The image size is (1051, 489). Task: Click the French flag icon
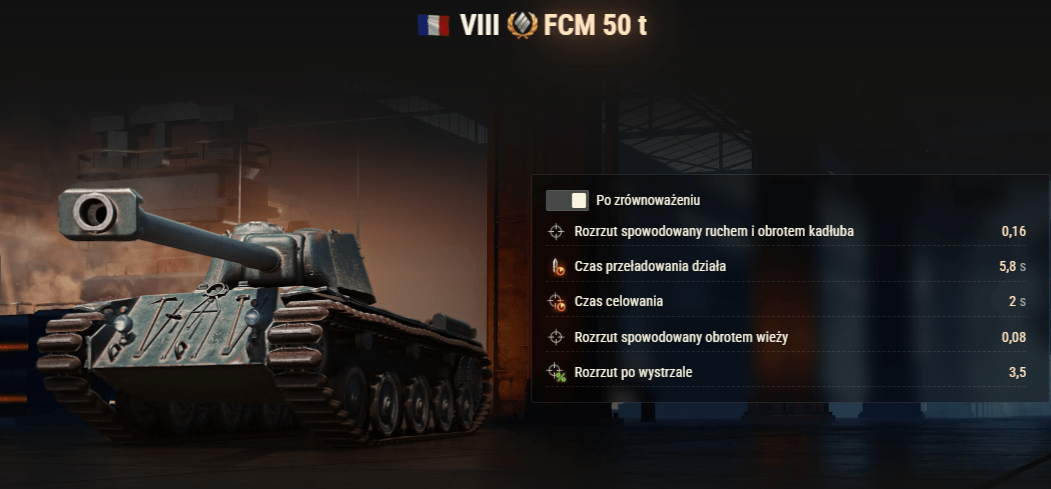tap(433, 25)
